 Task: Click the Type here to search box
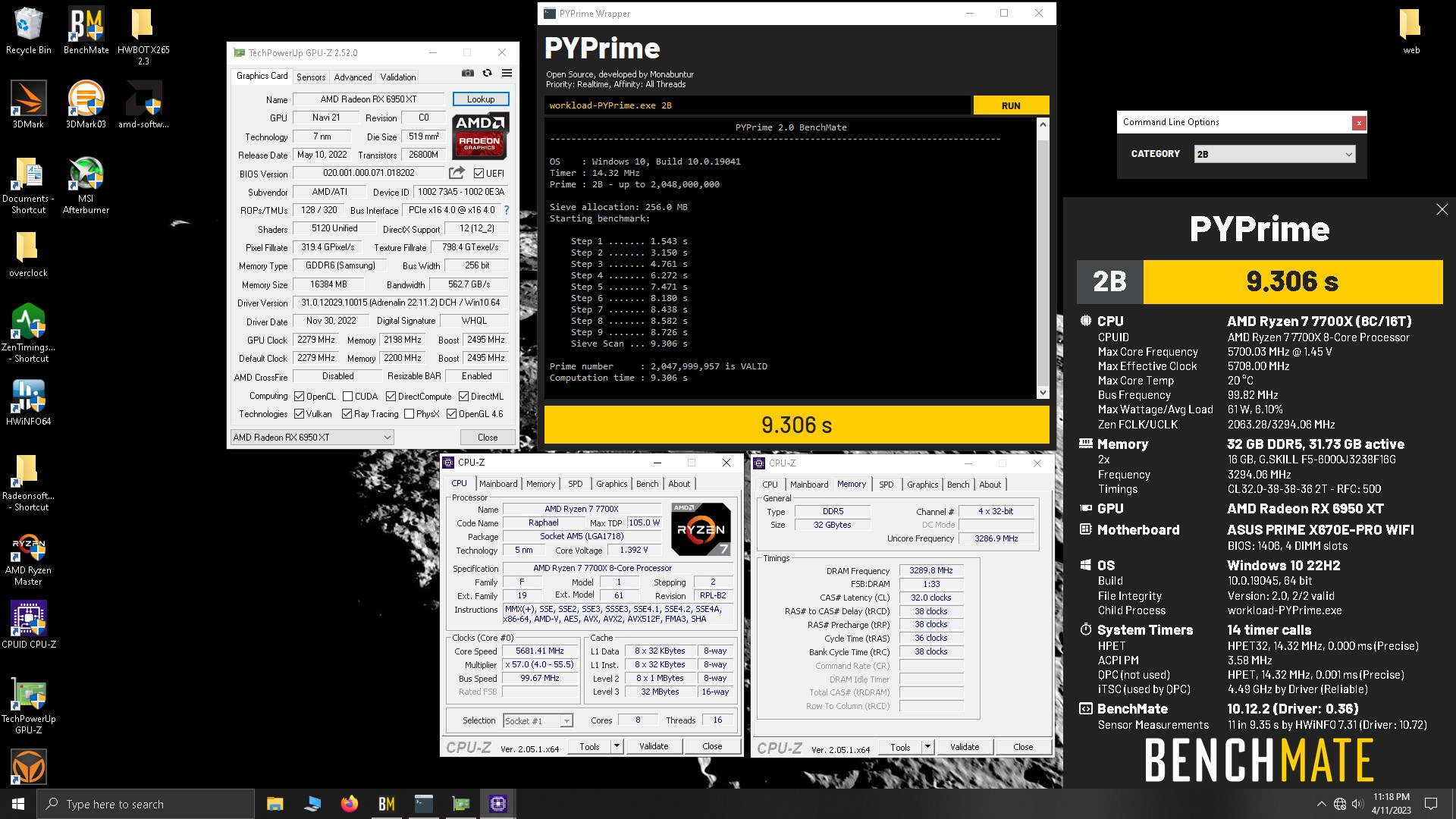coord(146,804)
